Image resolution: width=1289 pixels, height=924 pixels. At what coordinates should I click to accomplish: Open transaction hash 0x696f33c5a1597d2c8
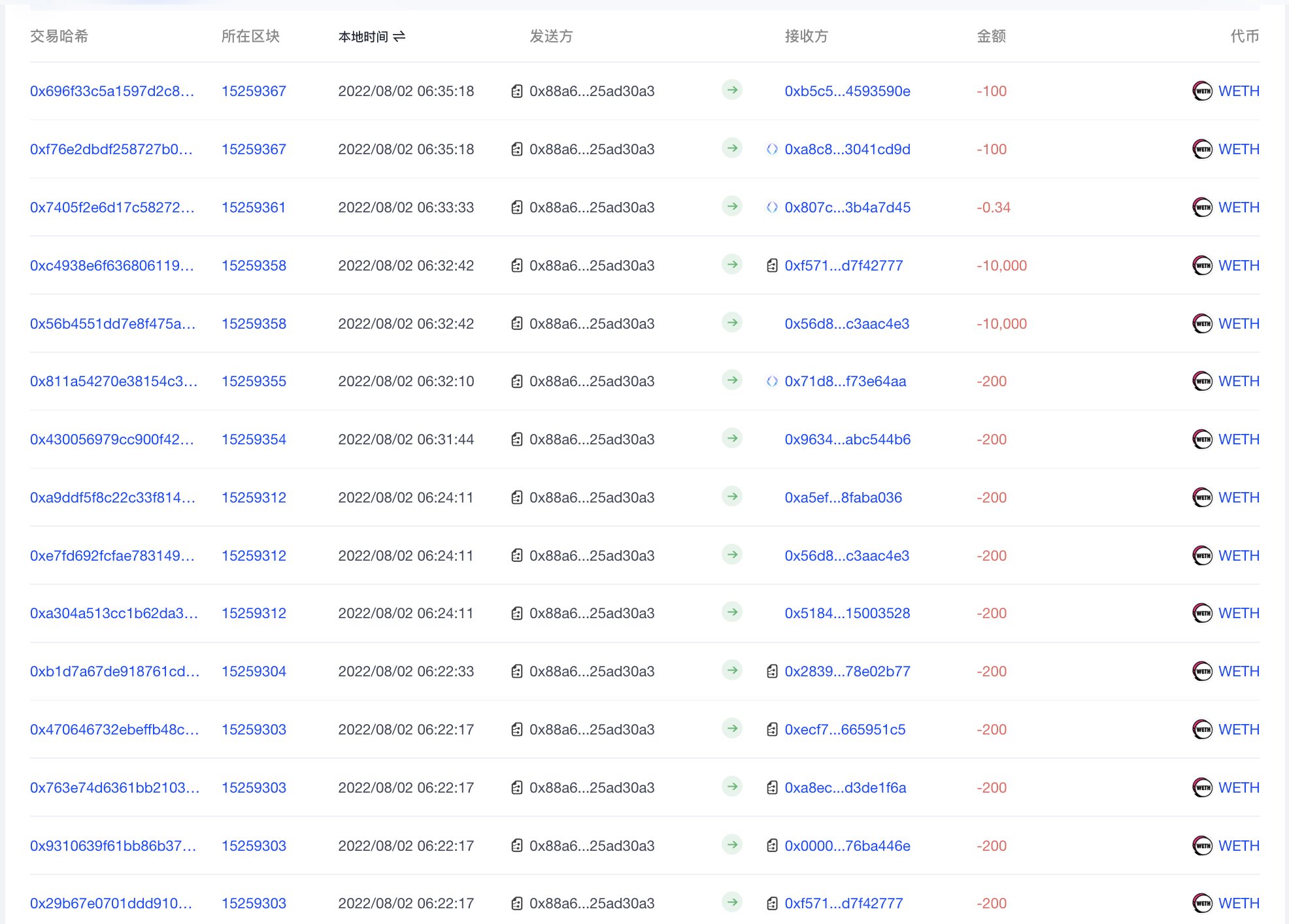pyautogui.click(x=112, y=91)
